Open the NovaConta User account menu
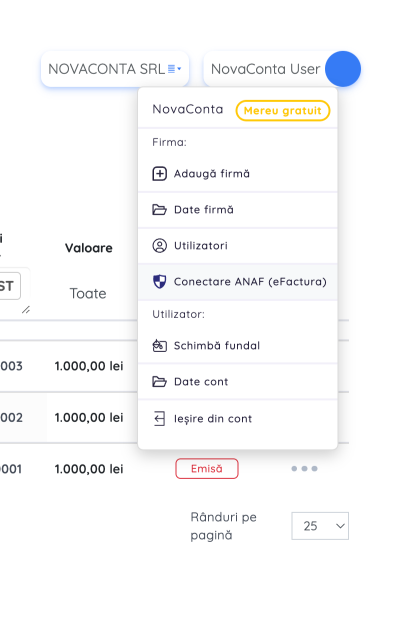This screenshot has width=412, height=631. point(266,69)
